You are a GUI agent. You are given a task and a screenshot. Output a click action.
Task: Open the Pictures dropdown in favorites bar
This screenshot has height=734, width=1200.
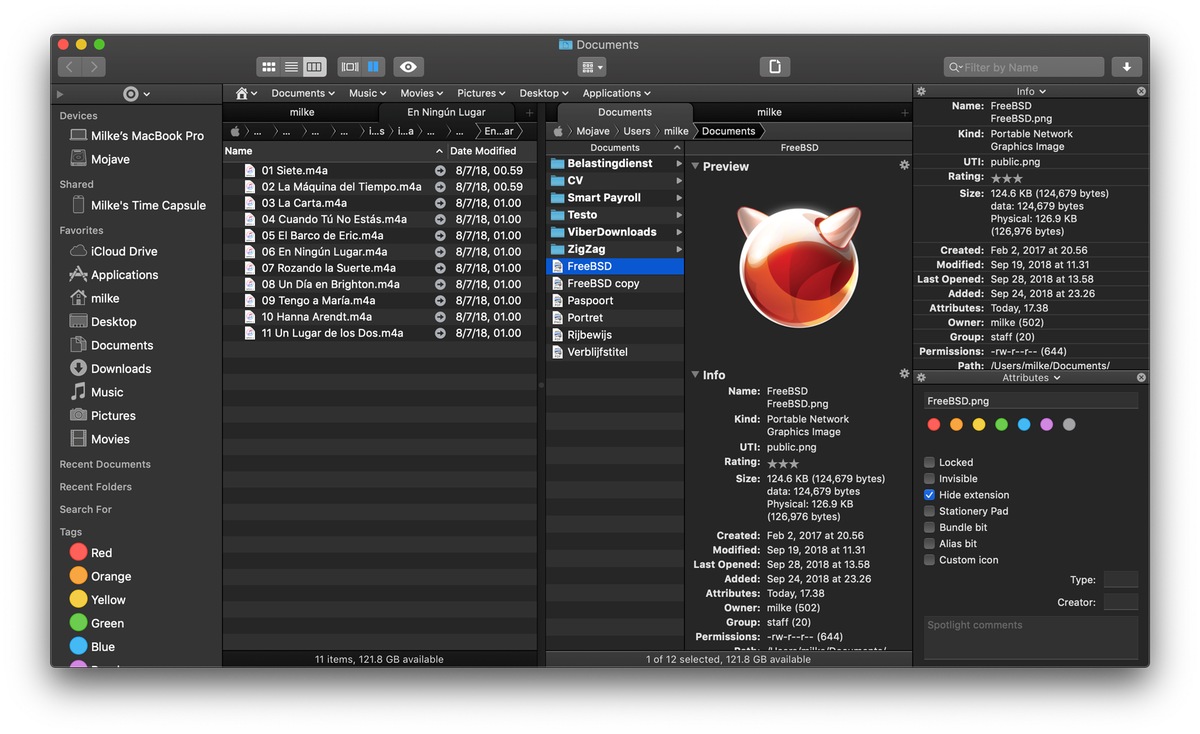coord(481,93)
